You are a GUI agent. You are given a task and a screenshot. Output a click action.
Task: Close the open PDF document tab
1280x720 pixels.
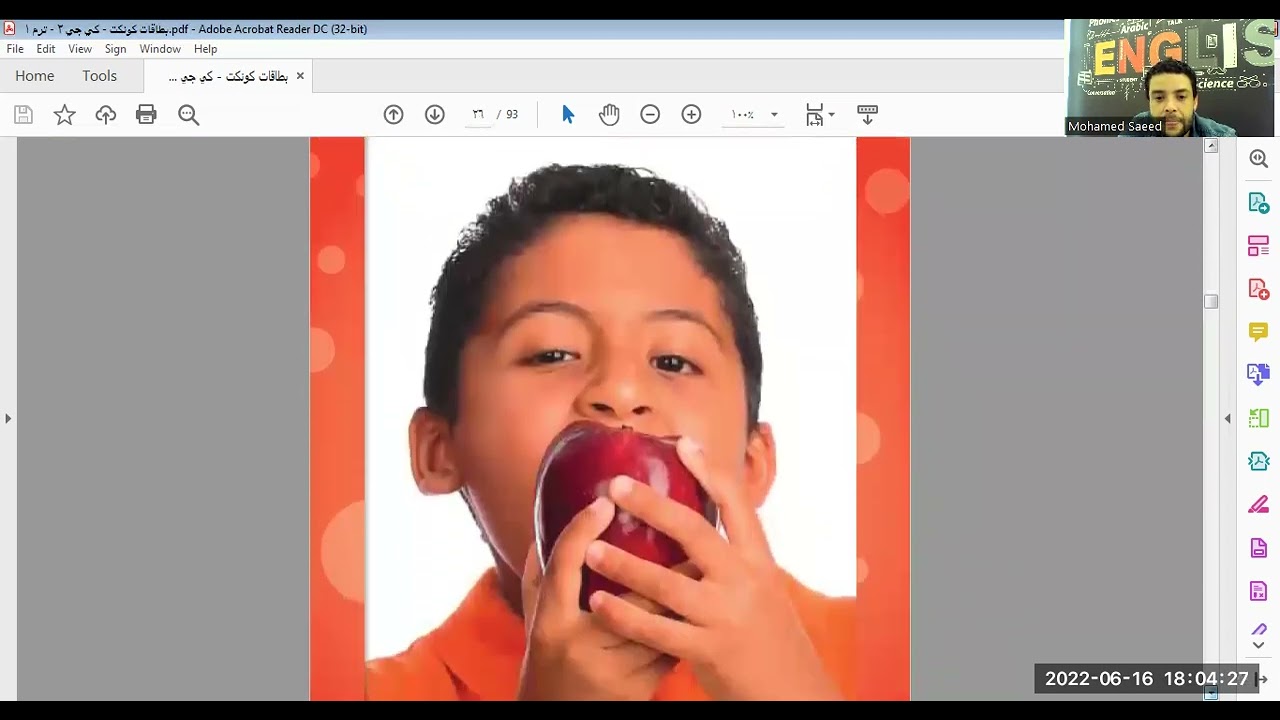click(300, 76)
